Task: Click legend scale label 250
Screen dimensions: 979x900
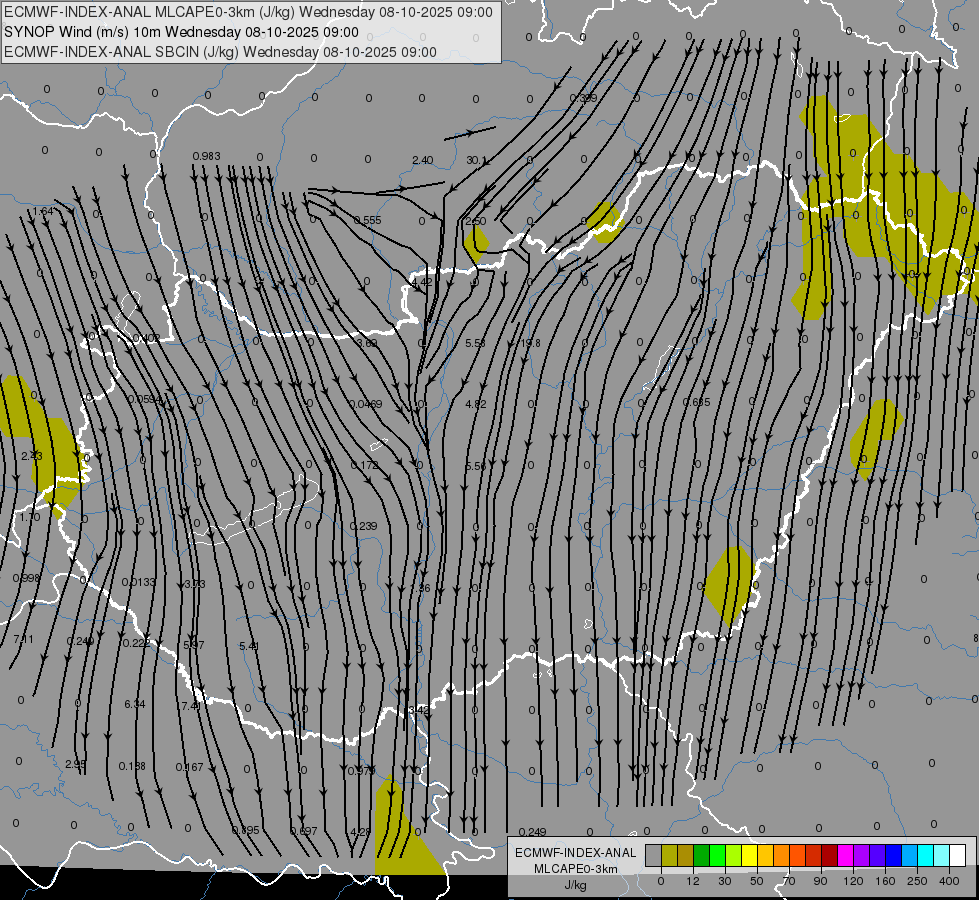Action: coord(917,881)
